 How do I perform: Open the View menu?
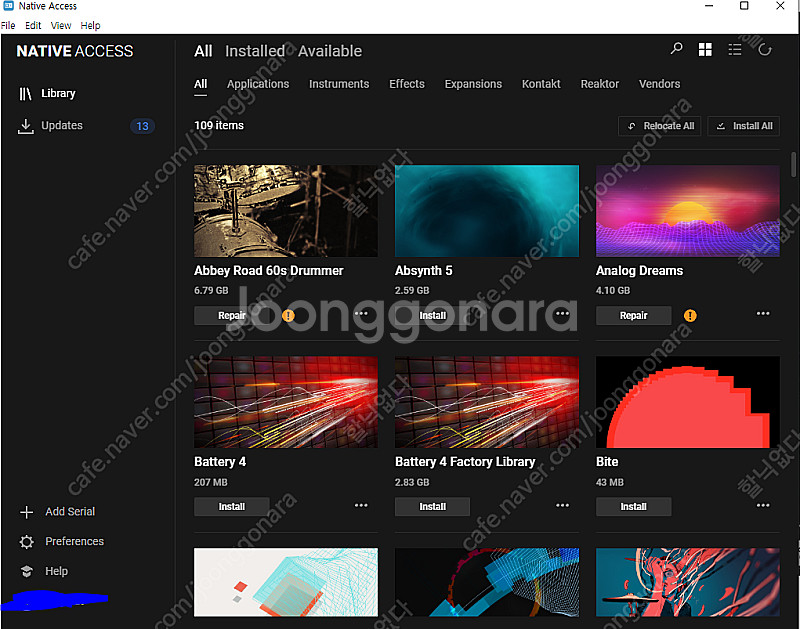point(61,26)
